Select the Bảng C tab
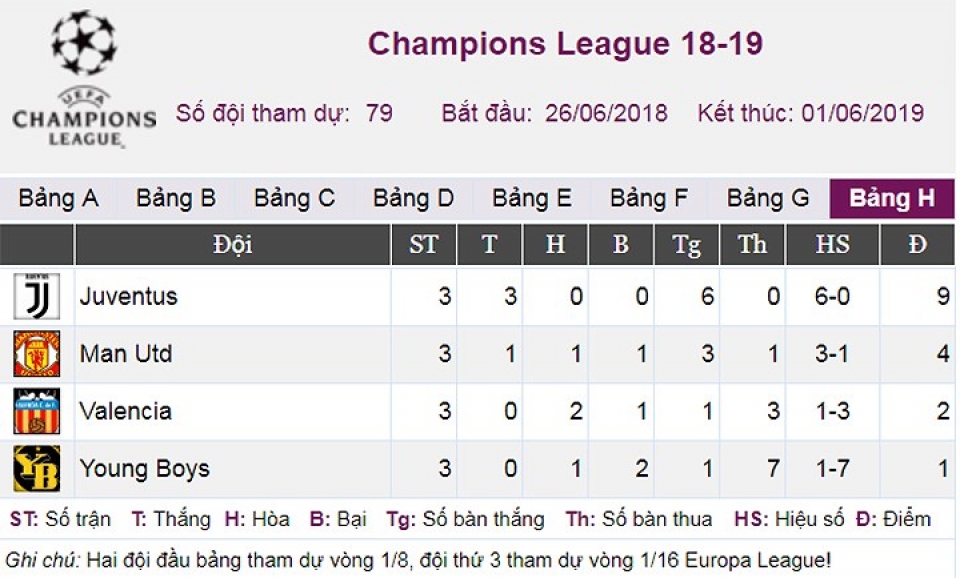960x578 pixels. point(294,199)
